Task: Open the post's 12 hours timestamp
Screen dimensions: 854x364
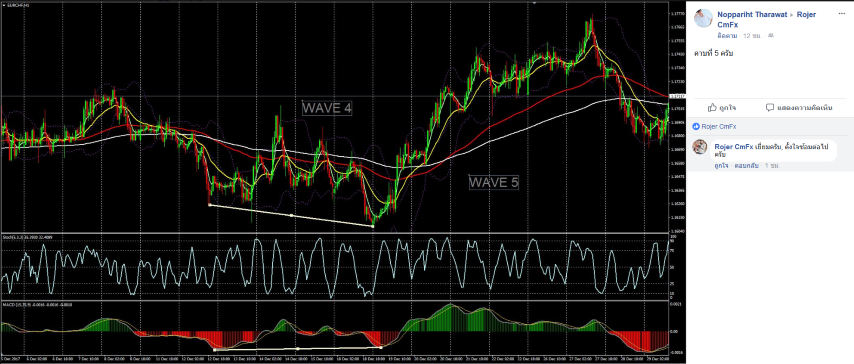Action: [751, 35]
